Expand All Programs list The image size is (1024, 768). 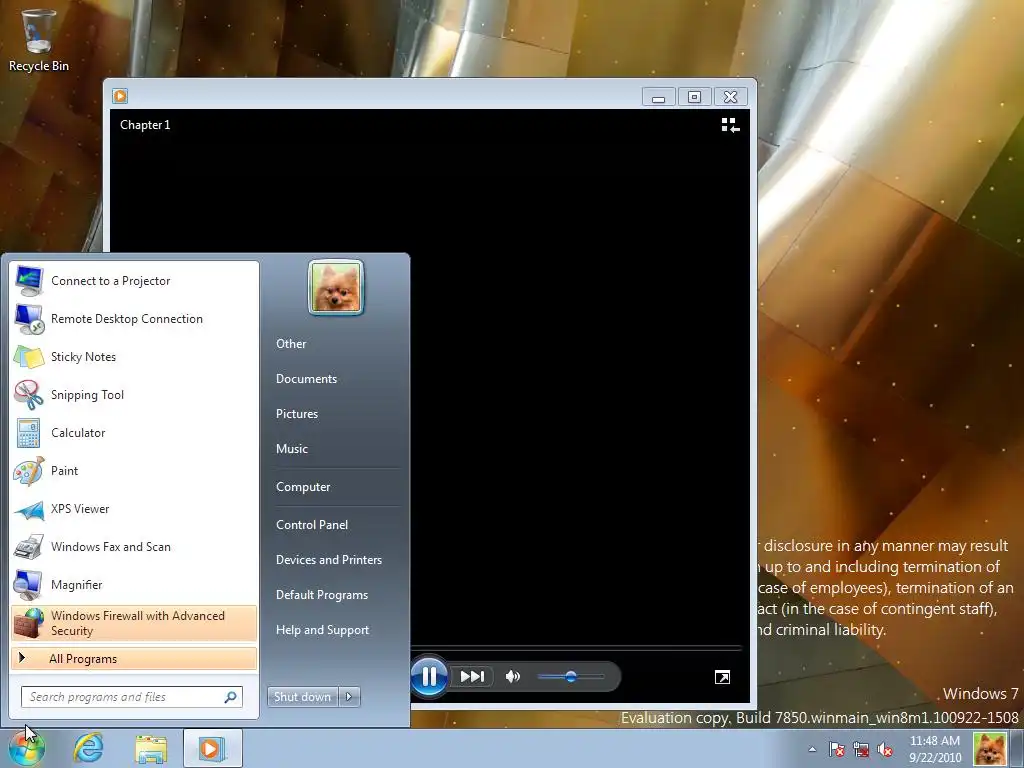coord(134,658)
